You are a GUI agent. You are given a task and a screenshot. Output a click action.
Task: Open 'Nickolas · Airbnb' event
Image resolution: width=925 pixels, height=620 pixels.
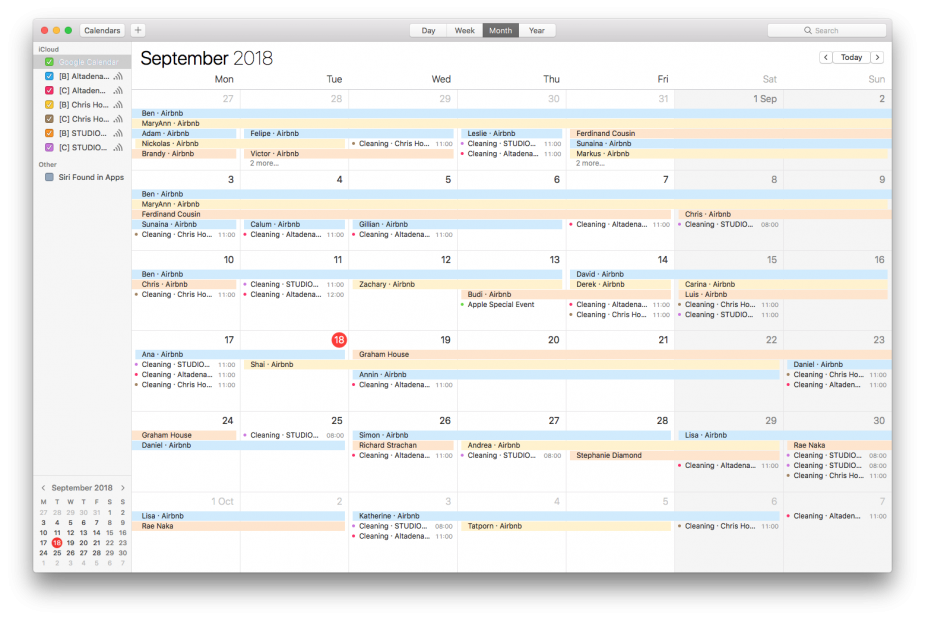click(x=240, y=144)
